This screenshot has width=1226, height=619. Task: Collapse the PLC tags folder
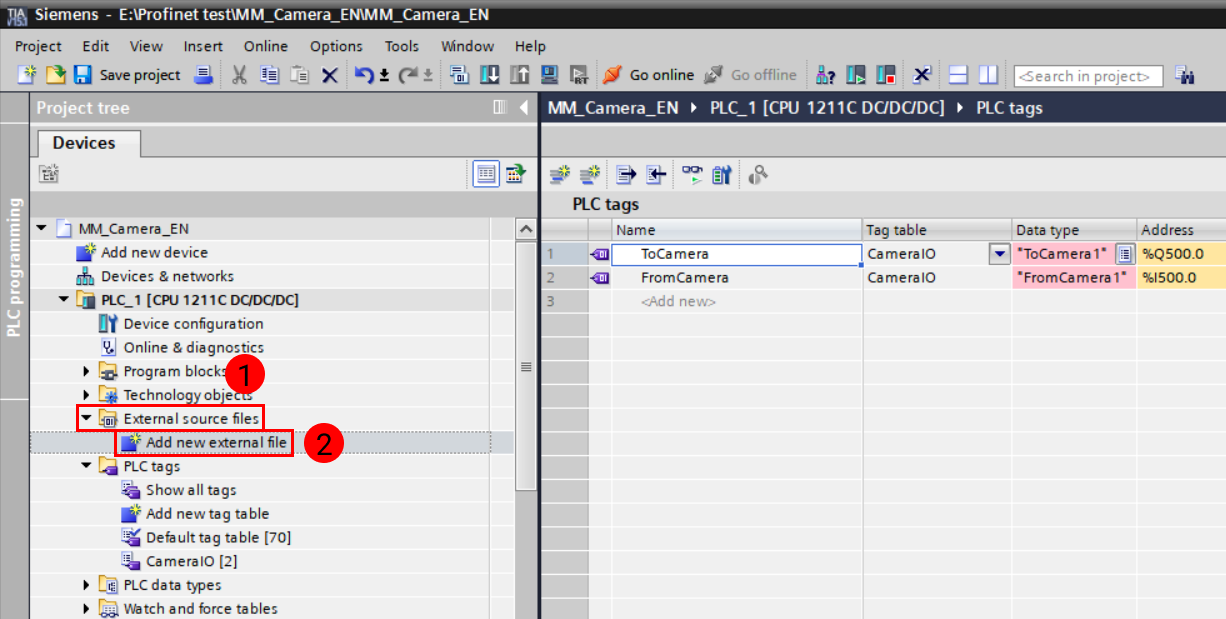point(86,466)
